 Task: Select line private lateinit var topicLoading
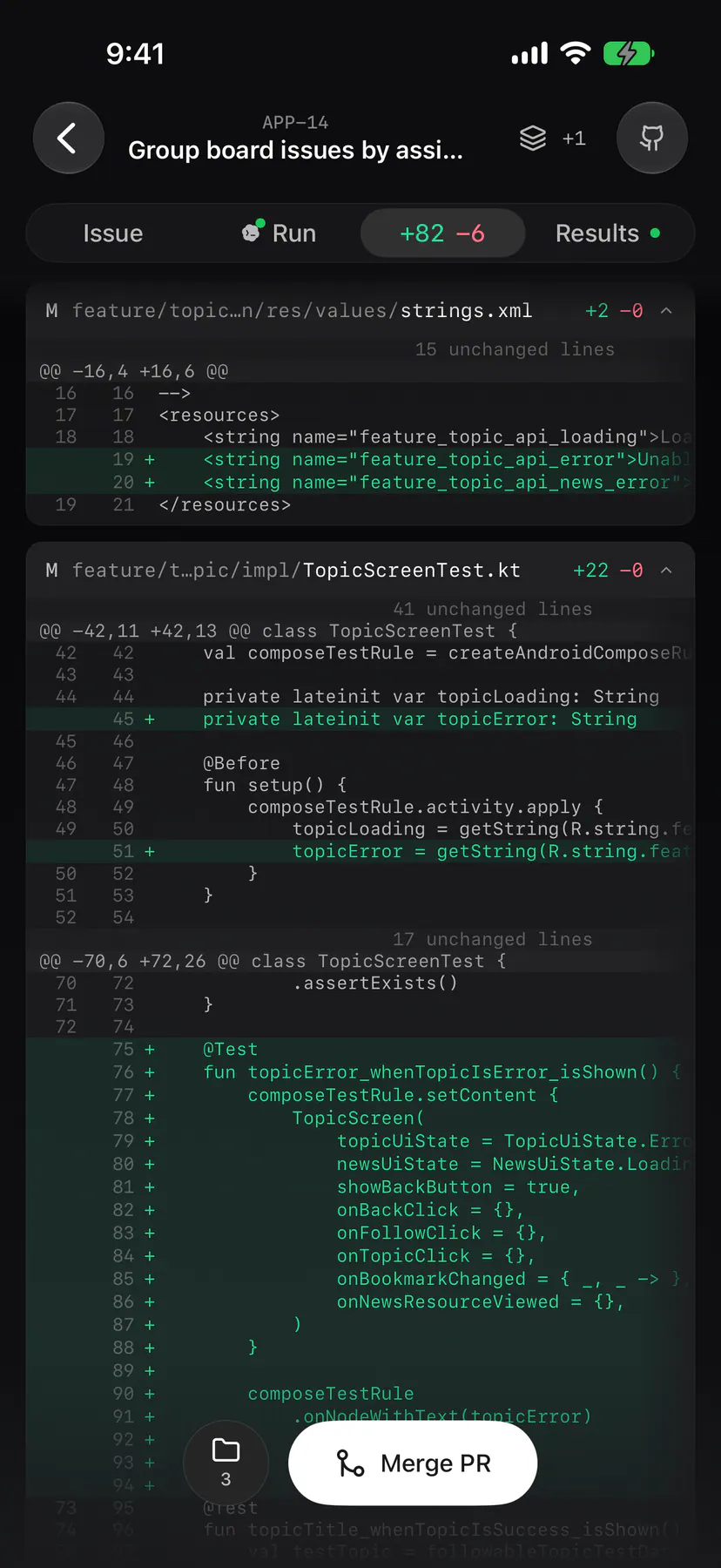pos(360,697)
